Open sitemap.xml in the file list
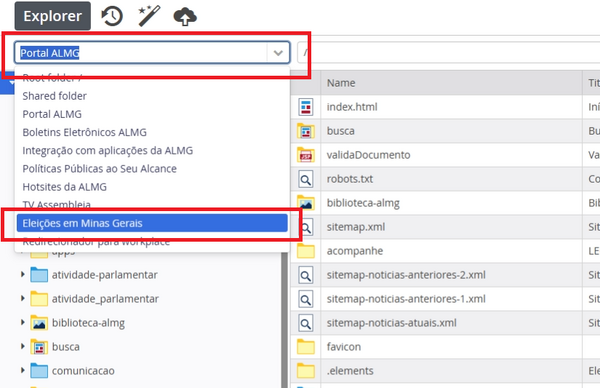600x388 pixels. pyautogui.click(x=356, y=227)
